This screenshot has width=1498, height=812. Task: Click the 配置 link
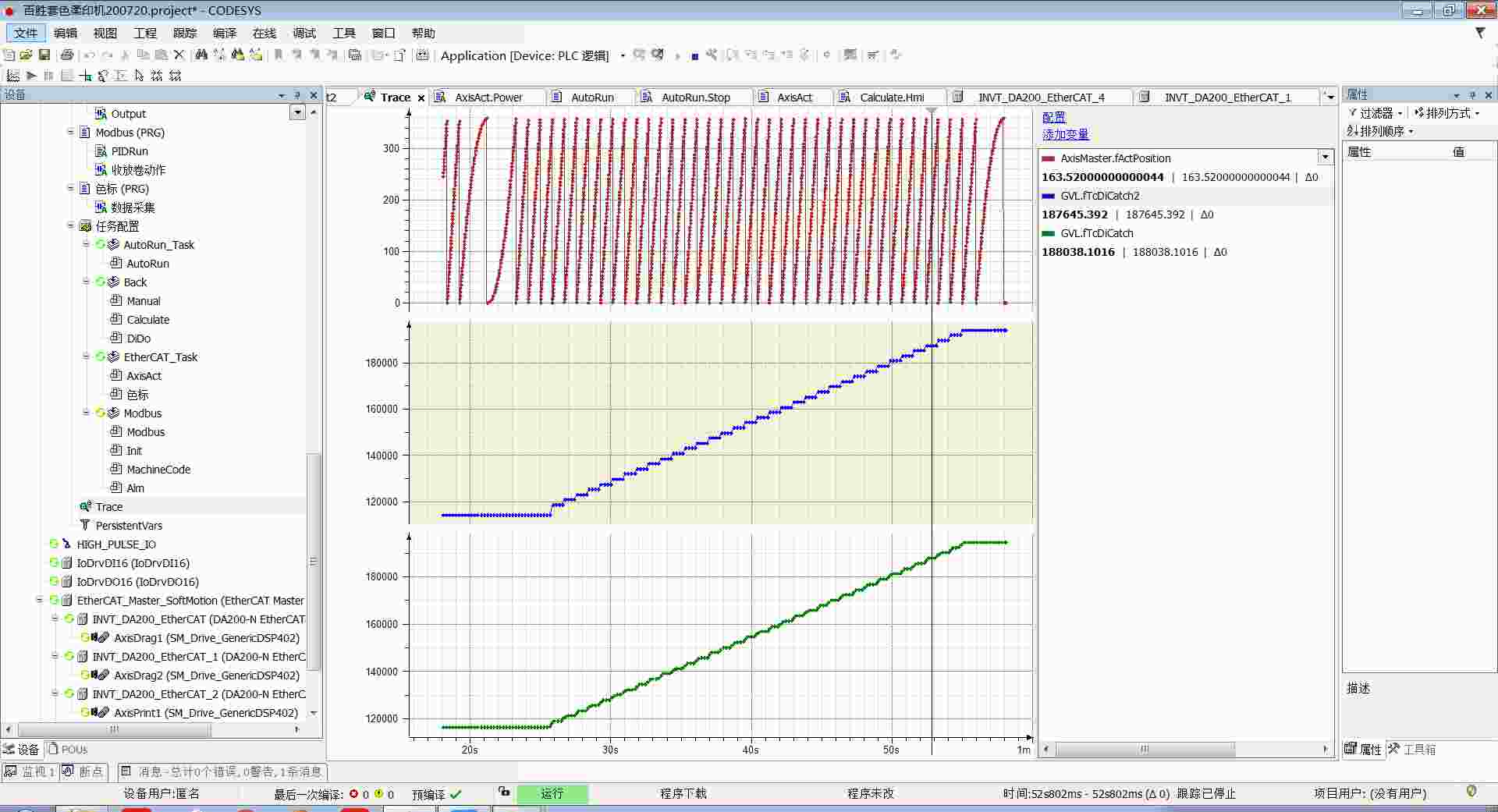pos(1053,117)
